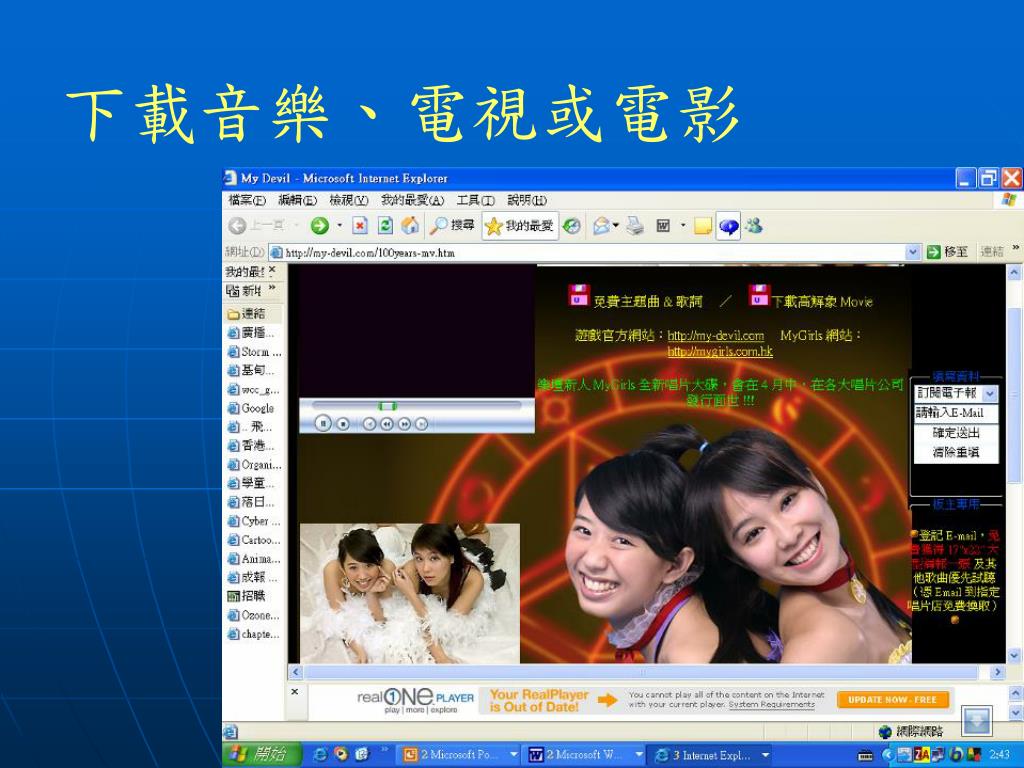Open the 2 Microsoft Word taskbar group
This screenshot has width=1024, height=768.
[x=584, y=755]
